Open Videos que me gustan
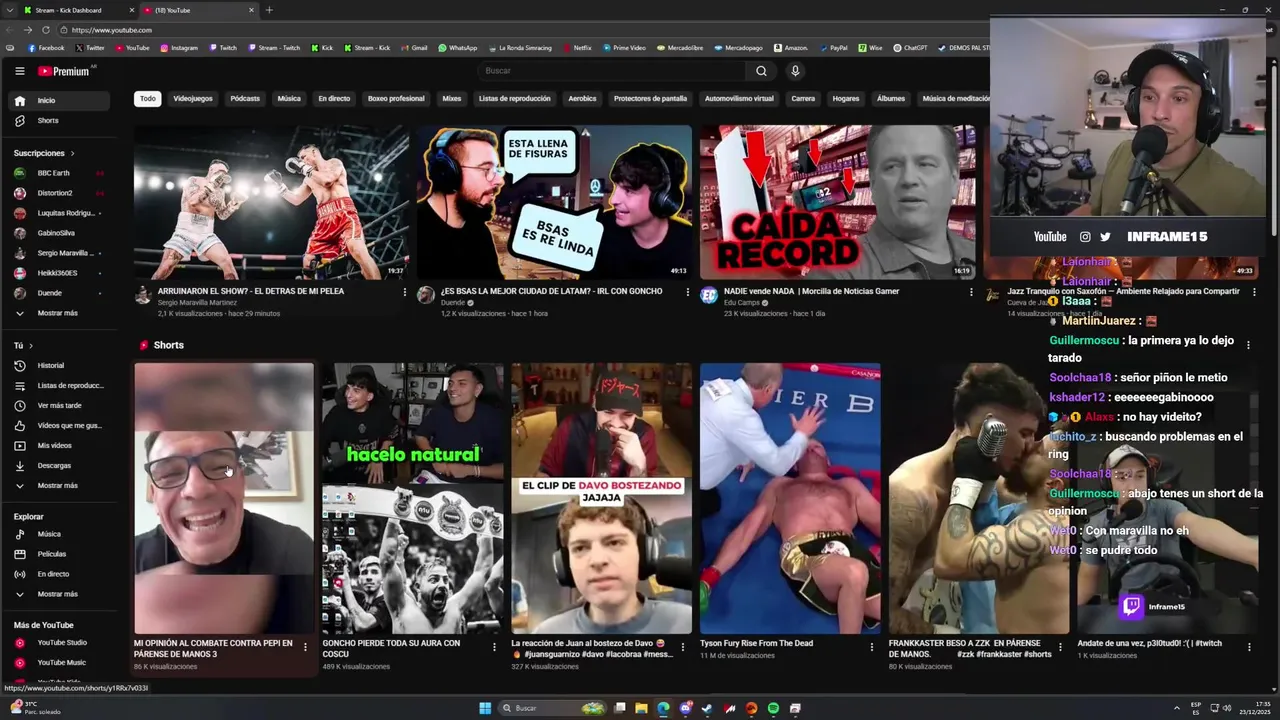The height and width of the screenshot is (720, 1280). [60, 425]
